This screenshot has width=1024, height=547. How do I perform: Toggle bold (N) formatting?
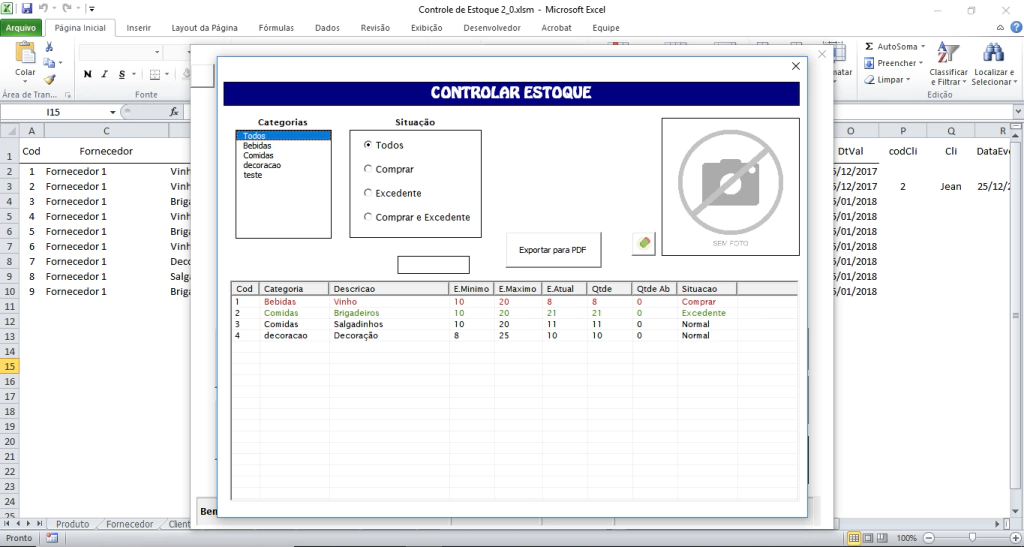pyautogui.click(x=88, y=74)
